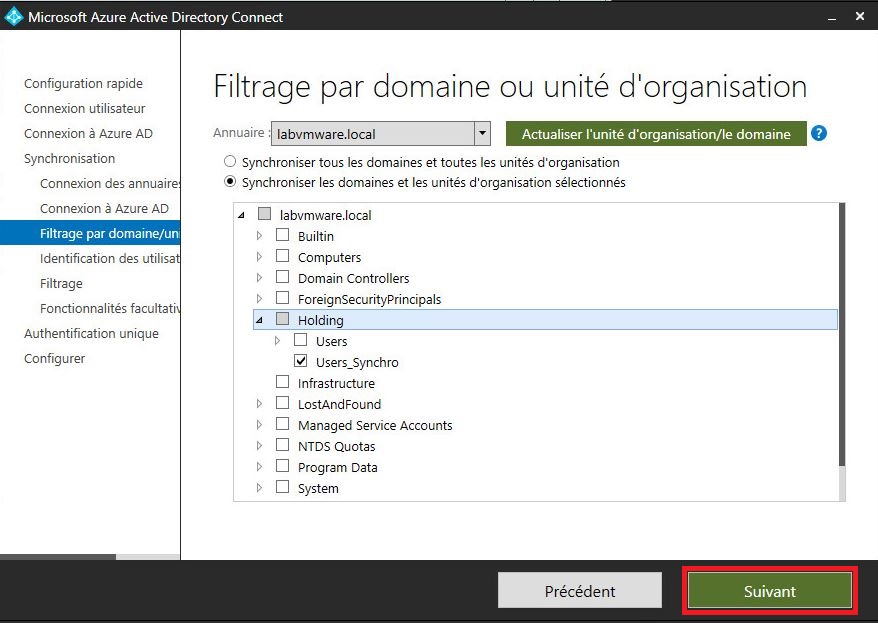Image resolution: width=878 pixels, height=623 pixels.
Task: Expand the Managed Service Accounts node
Action: [259, 425]
